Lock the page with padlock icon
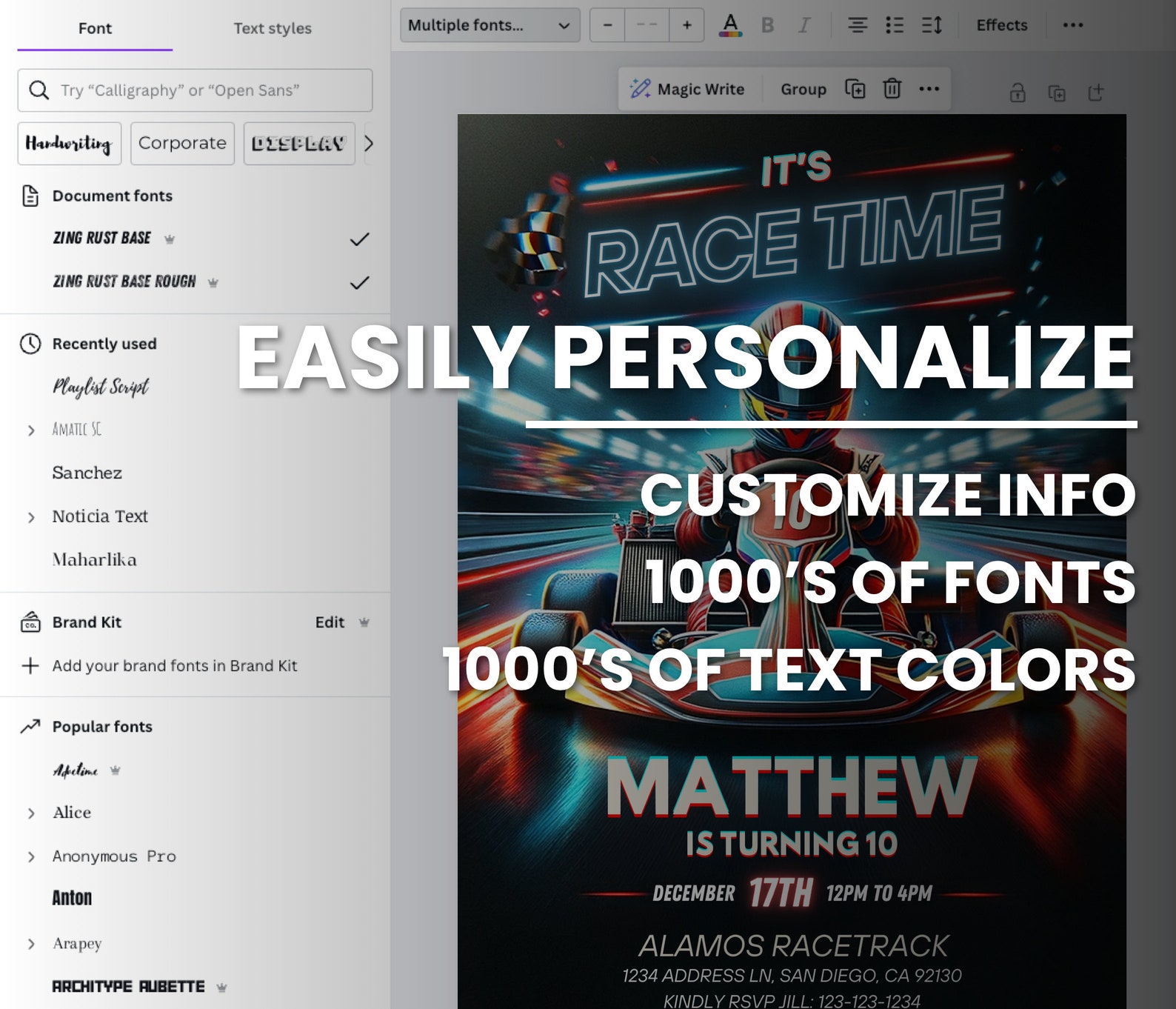Screen dimensions: 1176x1009 1018,93
